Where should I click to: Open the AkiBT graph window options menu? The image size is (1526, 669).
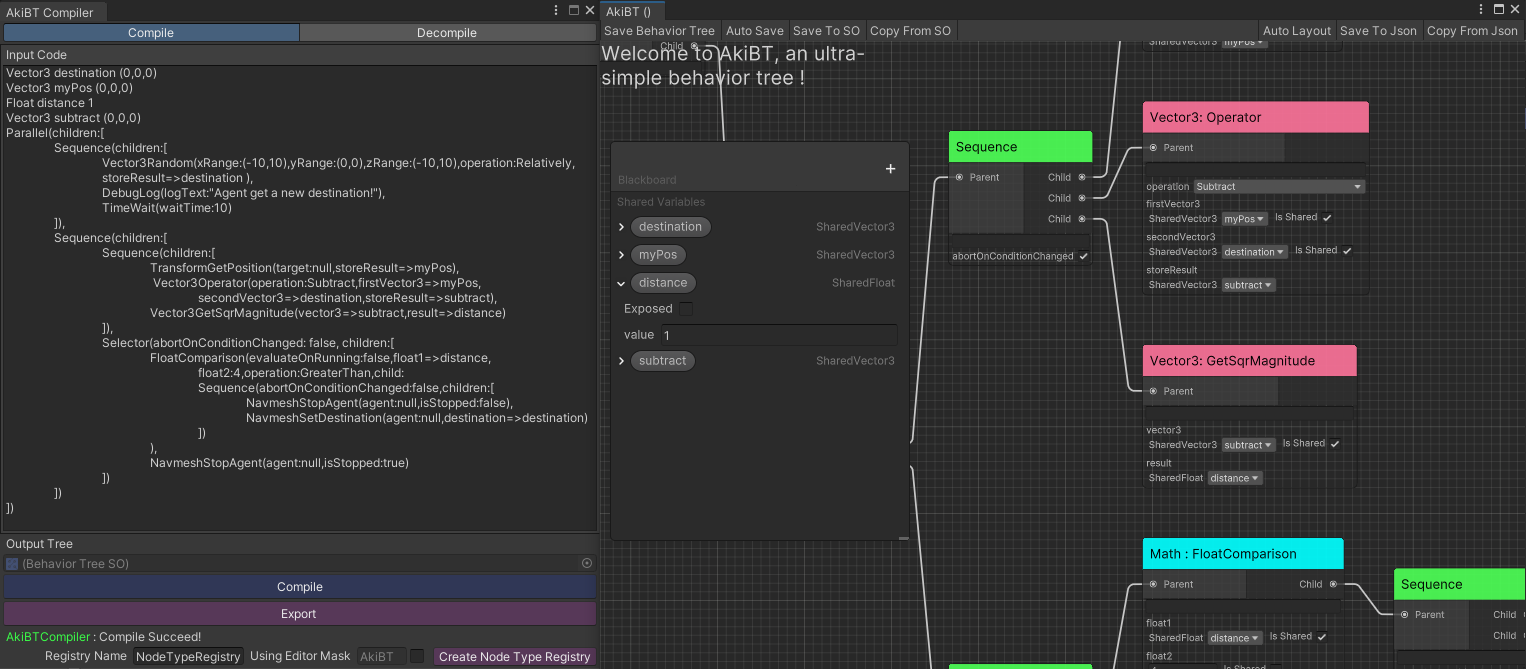(1480, 10)
